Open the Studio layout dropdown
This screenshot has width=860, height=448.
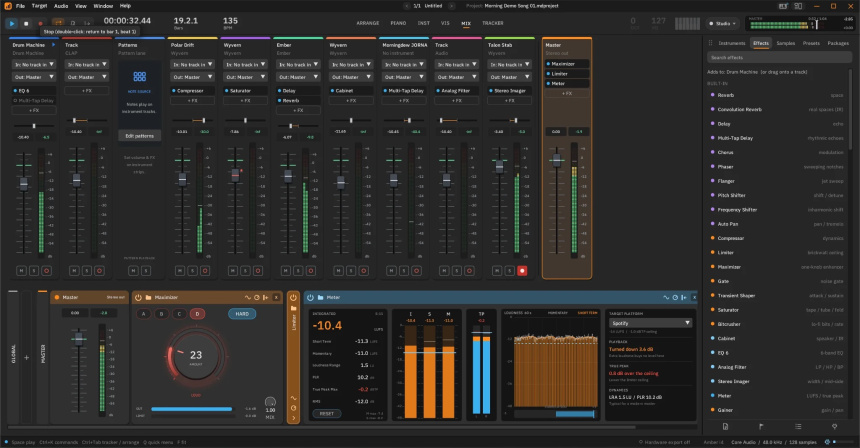722,24
